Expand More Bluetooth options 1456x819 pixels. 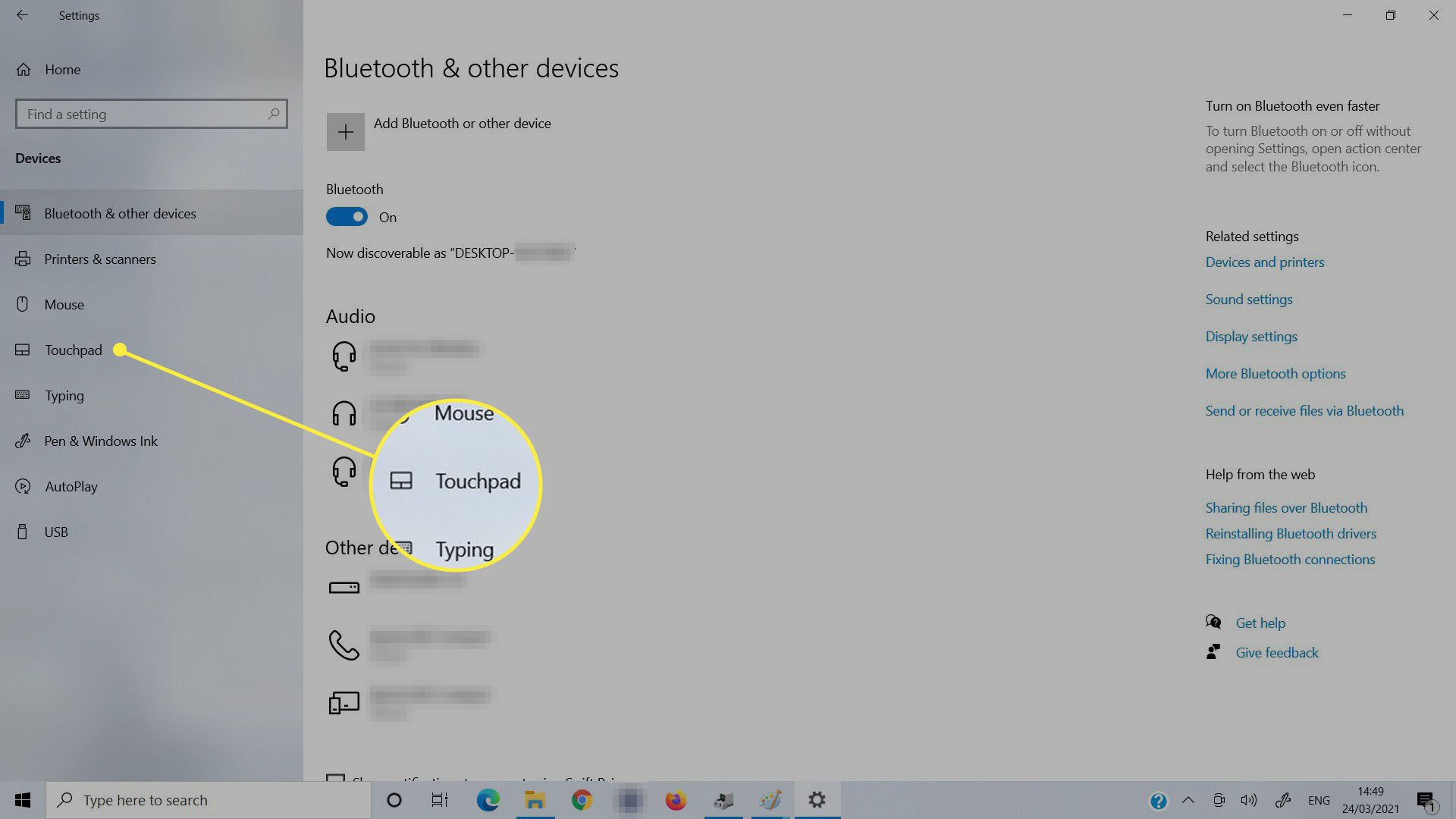point(1275,373)
